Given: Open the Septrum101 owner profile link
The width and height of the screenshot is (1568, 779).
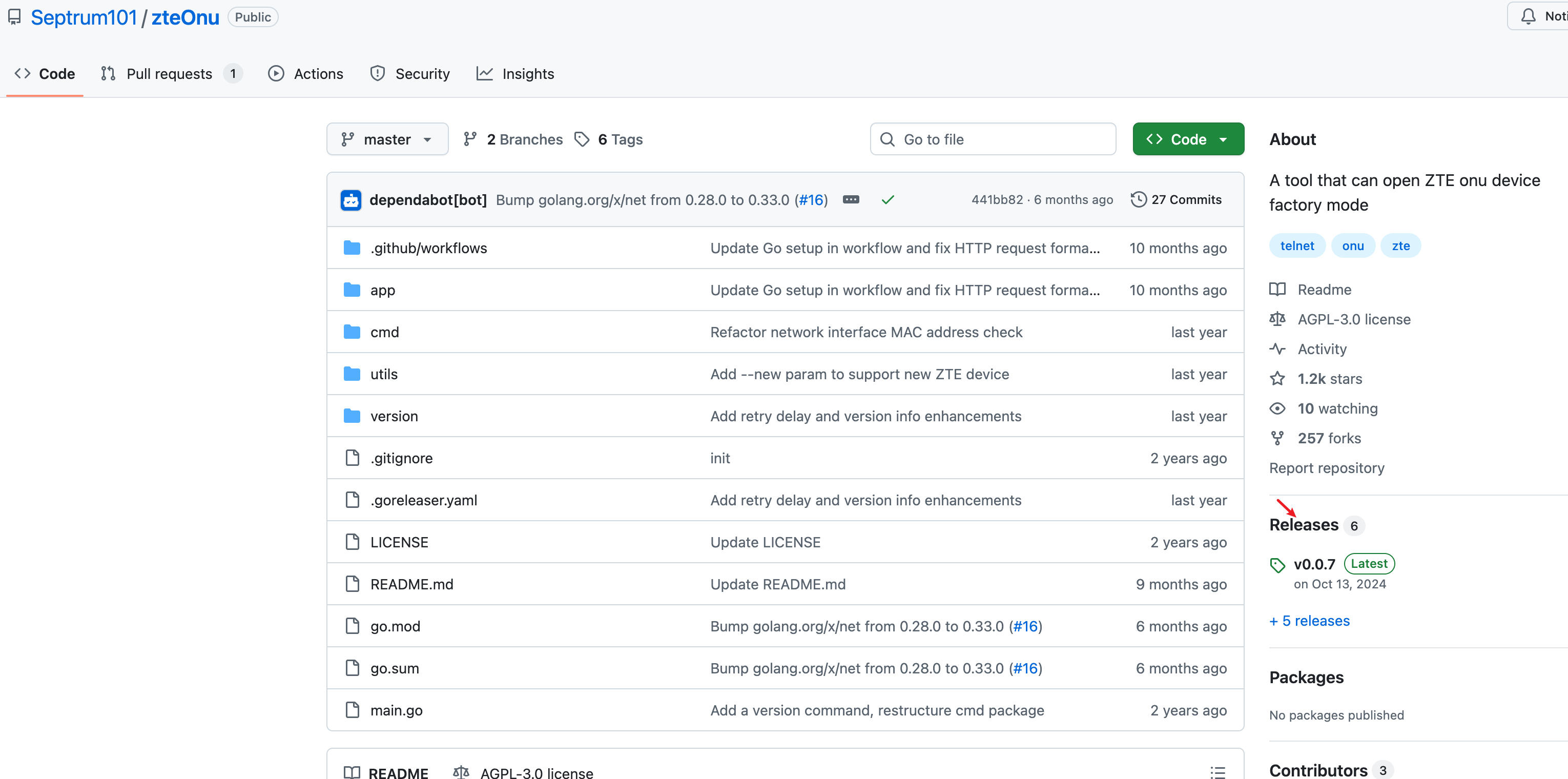Looking at the screenshot, I should click(84, 17).
